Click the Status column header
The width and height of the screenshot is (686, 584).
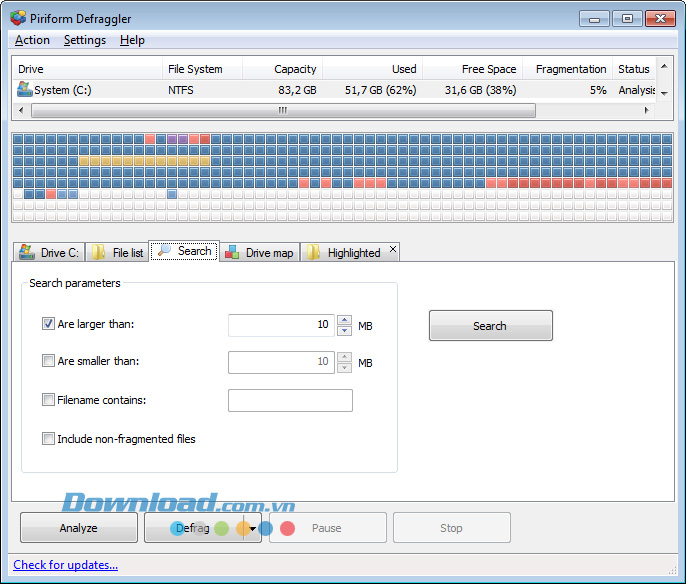point(634,69)
